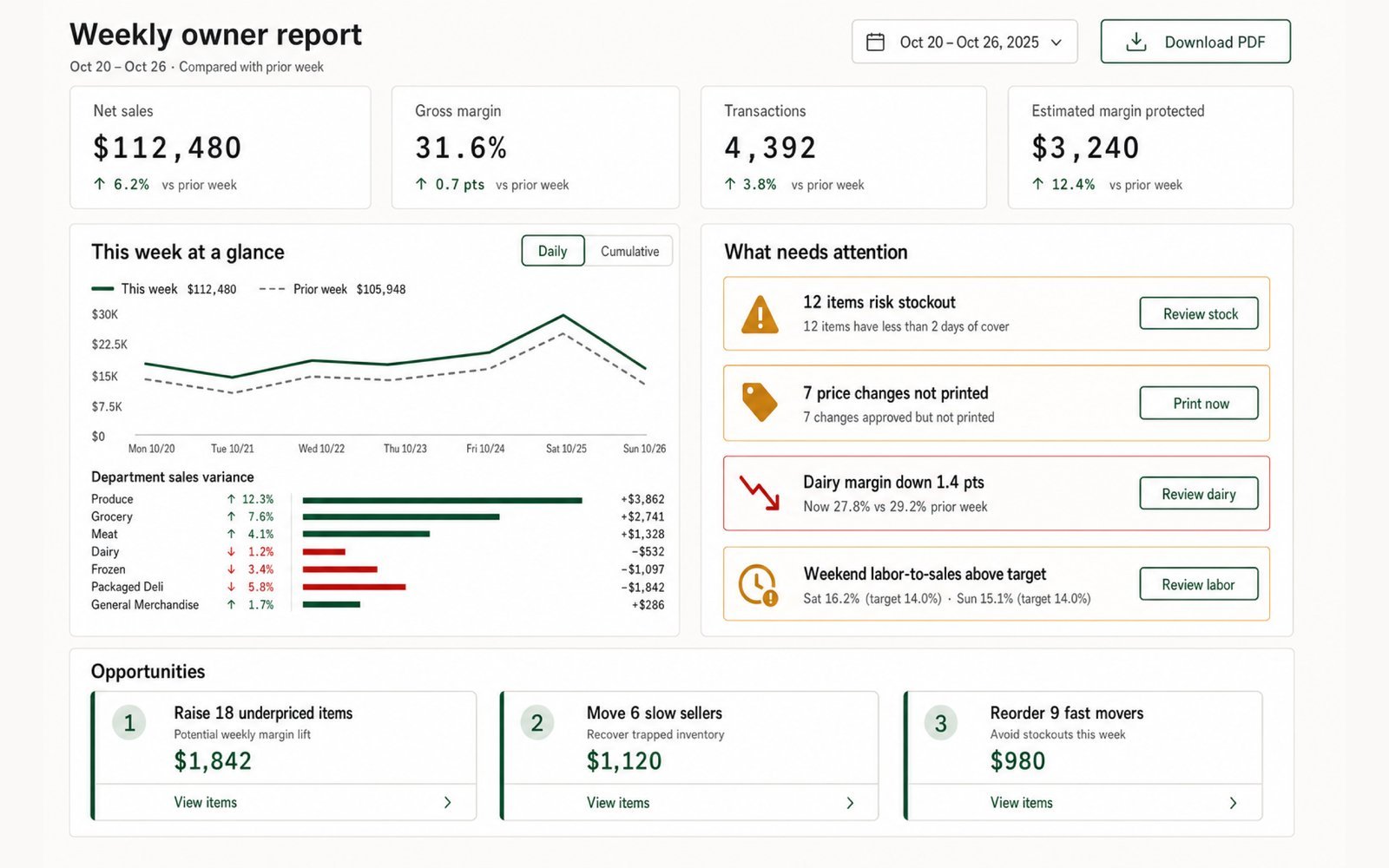Image resolution: width=1389 pixels, height=868 pixels.
Task: Click the number 2 opportunity badge
Action: [x=537, y=723]
